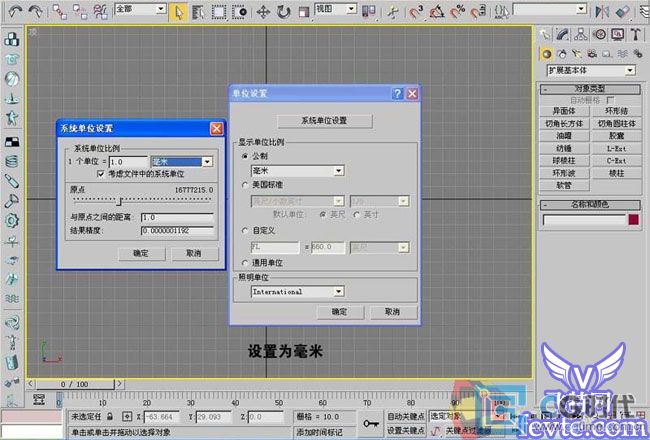The image size is (650, 440).
Task: Click the Unlink Selection icon
Action: point(80,12)
